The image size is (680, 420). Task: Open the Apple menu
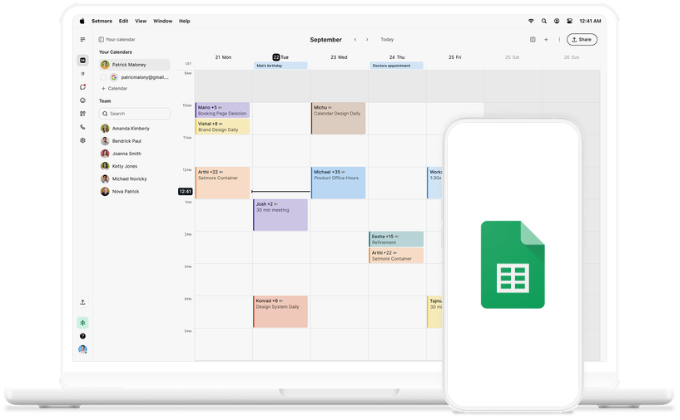(82, 21)
